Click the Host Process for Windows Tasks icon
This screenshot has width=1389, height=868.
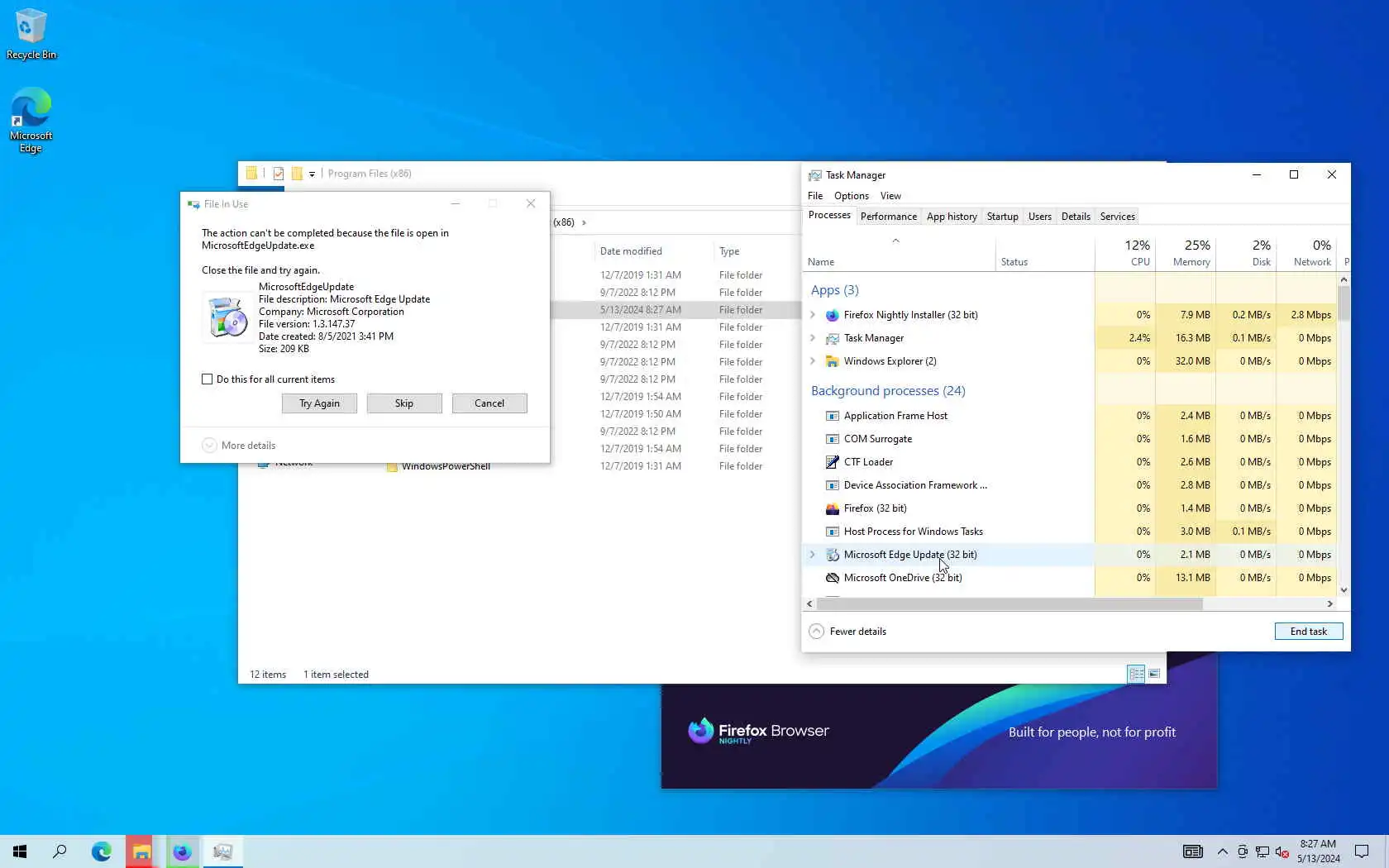coord(833,532)
